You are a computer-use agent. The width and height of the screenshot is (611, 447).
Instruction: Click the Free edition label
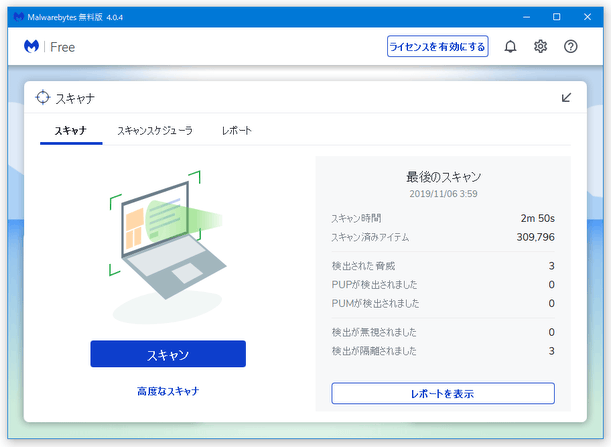62,47
